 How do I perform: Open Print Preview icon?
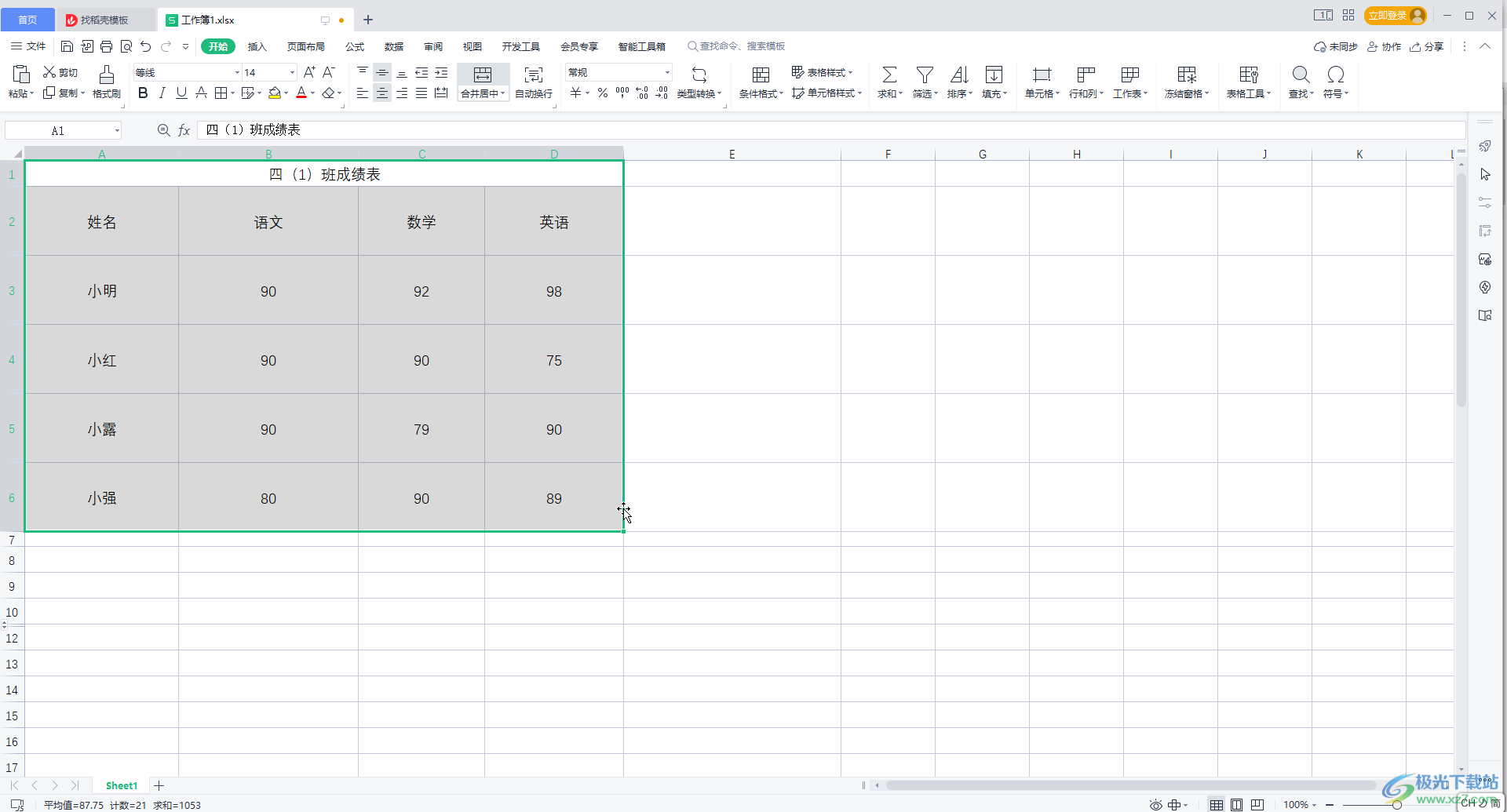[x=126, y=46]
